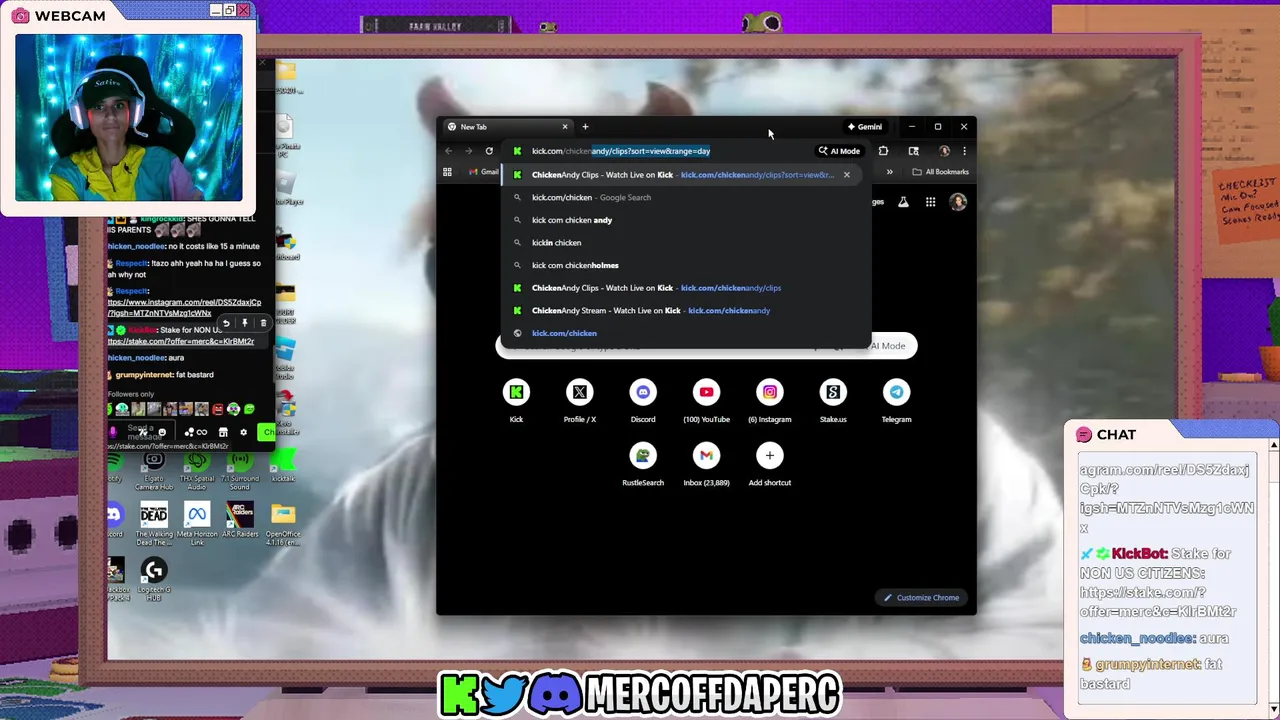
Task: Open Gmail bookmark in bookmarks bar
Action: pyautogui.click(x=484, y=172)
